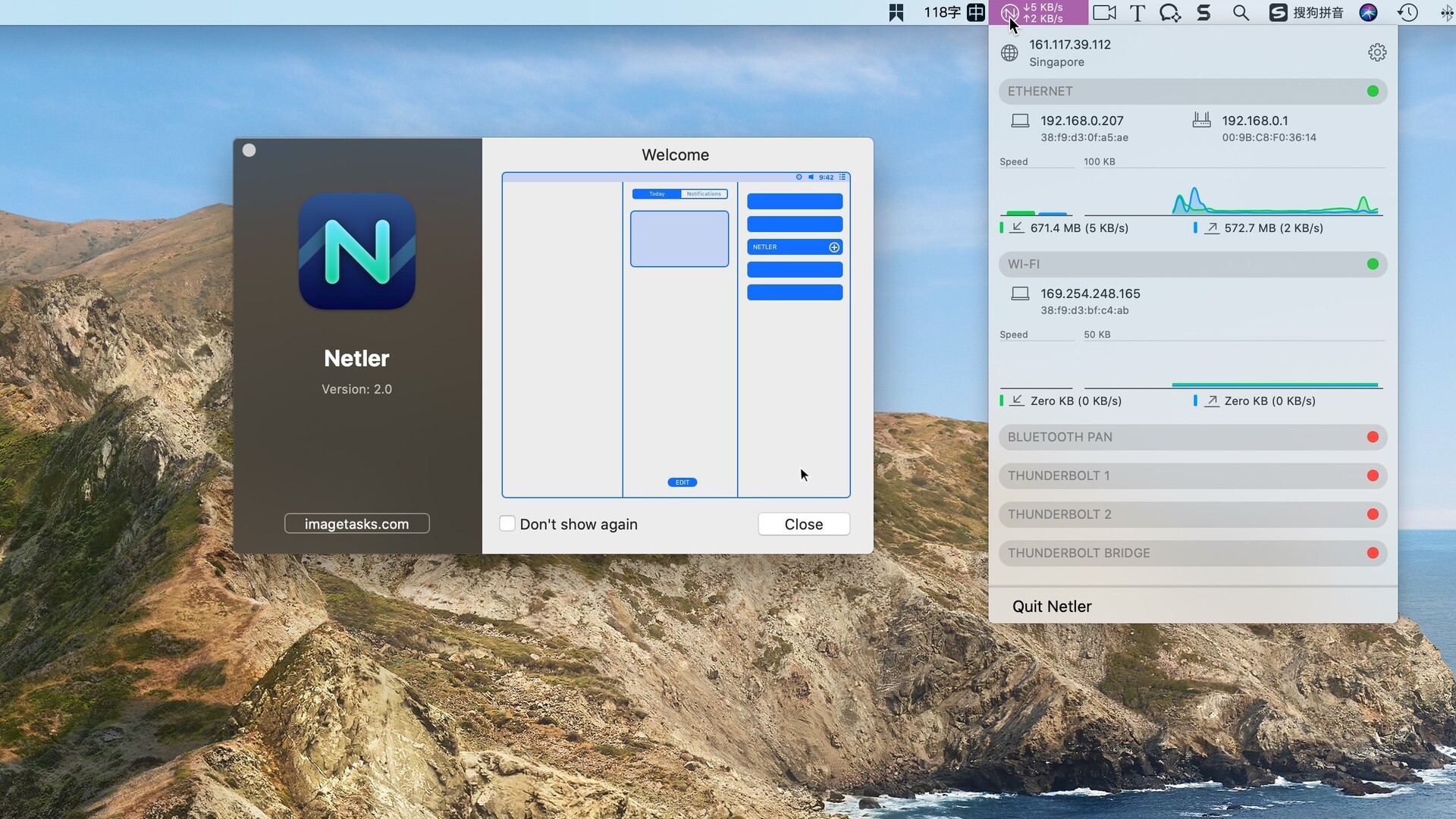Check the Don't show again checkbox
The image size is (1456, 819).
click(x=507, y=523)
